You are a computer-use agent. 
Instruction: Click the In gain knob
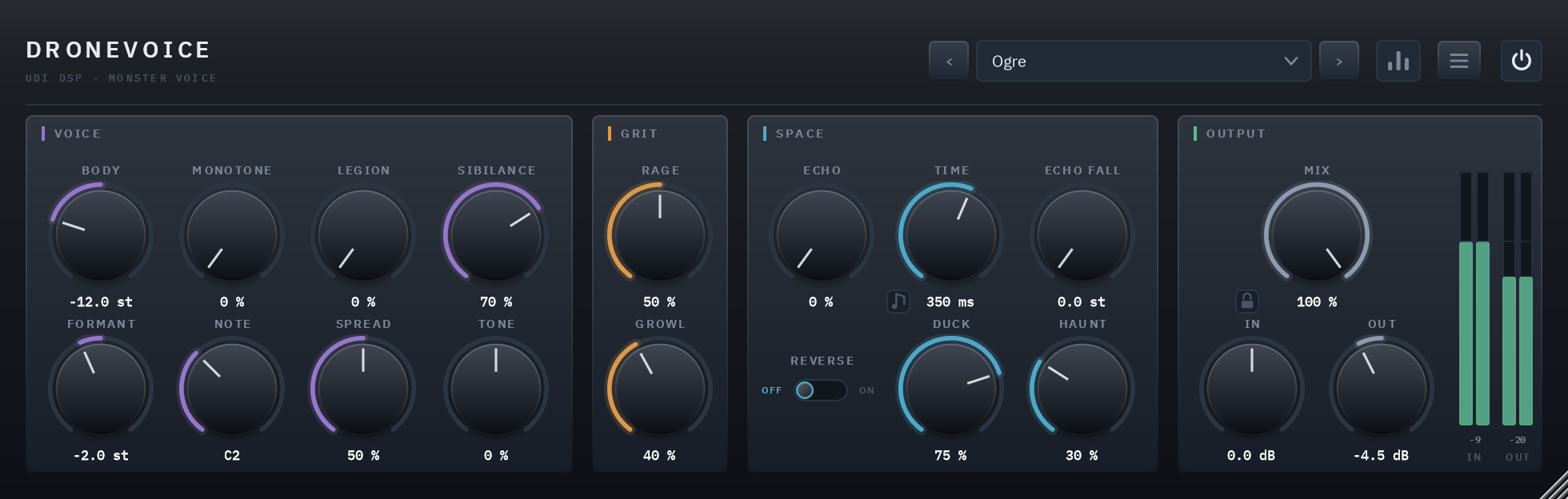pyautogui.click(x=1252, y=389)
